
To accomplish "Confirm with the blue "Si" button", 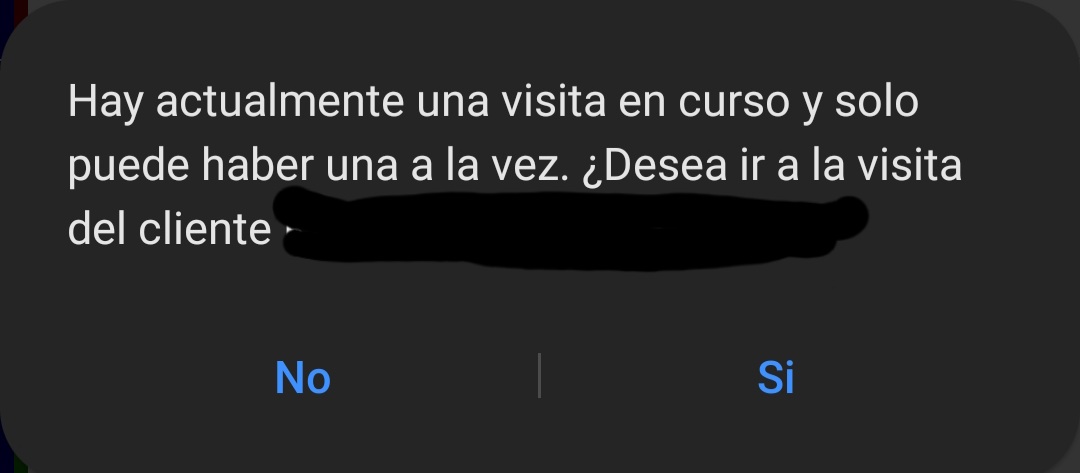I will (776, 377).
